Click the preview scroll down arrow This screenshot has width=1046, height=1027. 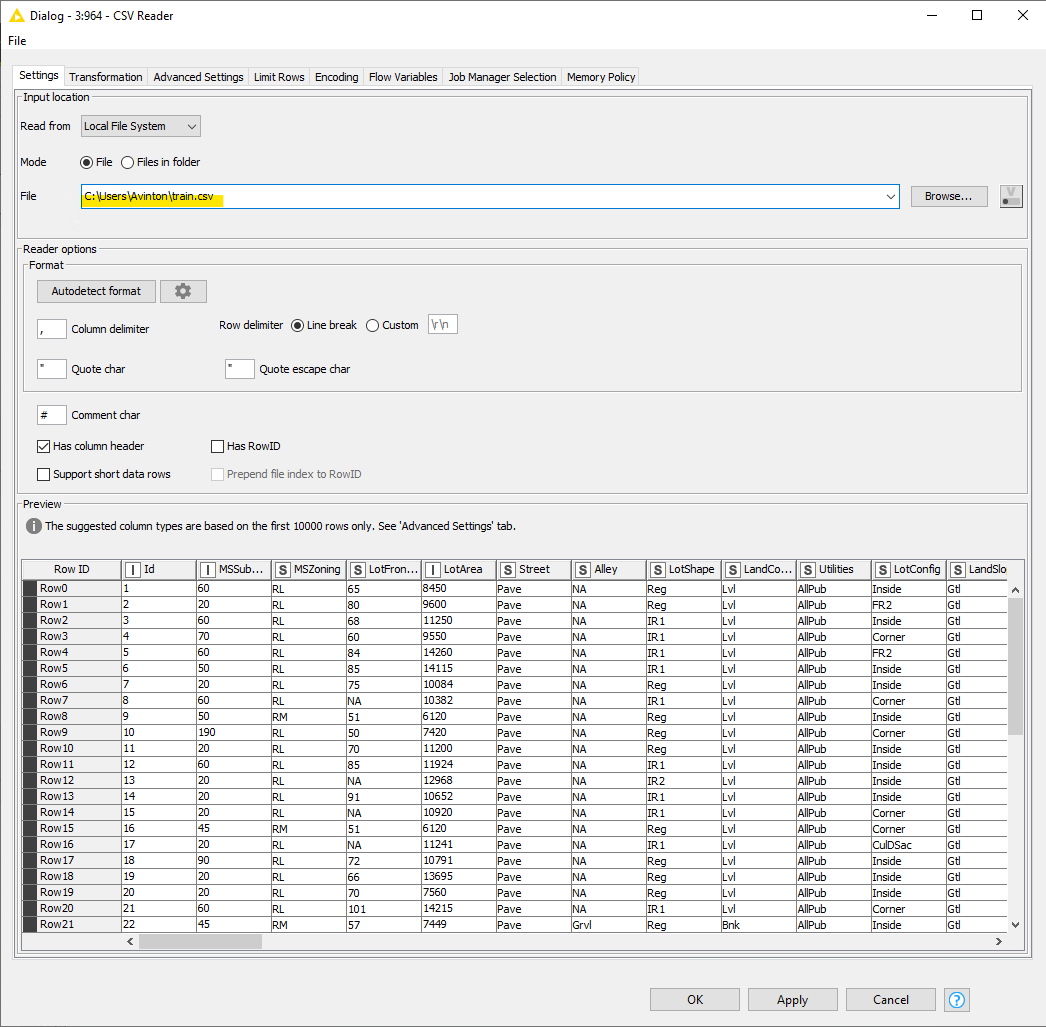1015,924
